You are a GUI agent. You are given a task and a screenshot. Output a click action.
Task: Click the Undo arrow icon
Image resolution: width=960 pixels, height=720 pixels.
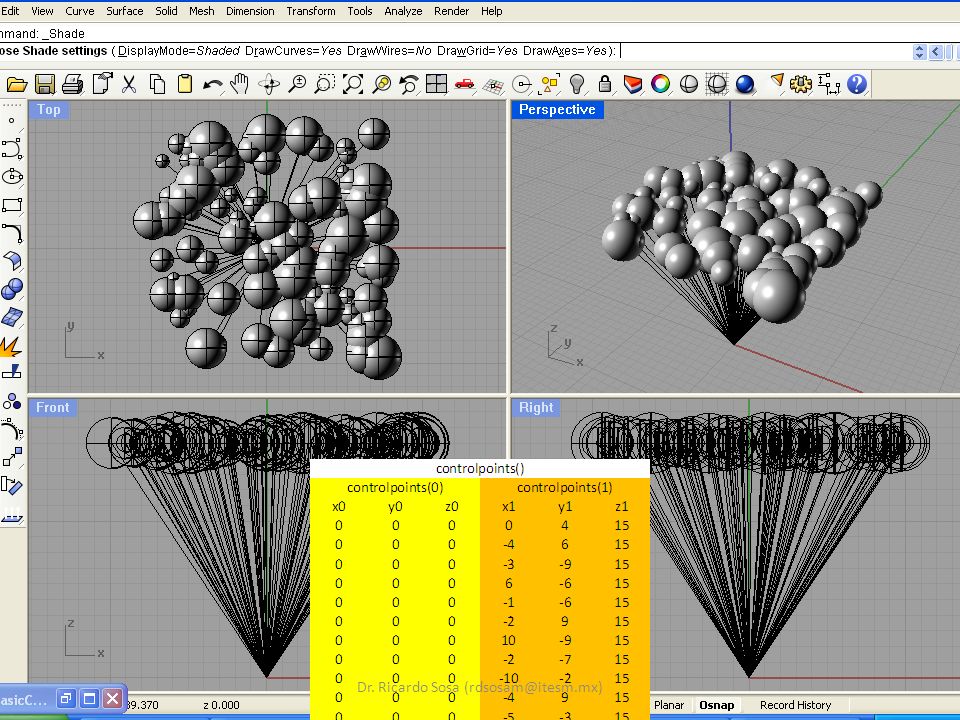tap(212, 84)
